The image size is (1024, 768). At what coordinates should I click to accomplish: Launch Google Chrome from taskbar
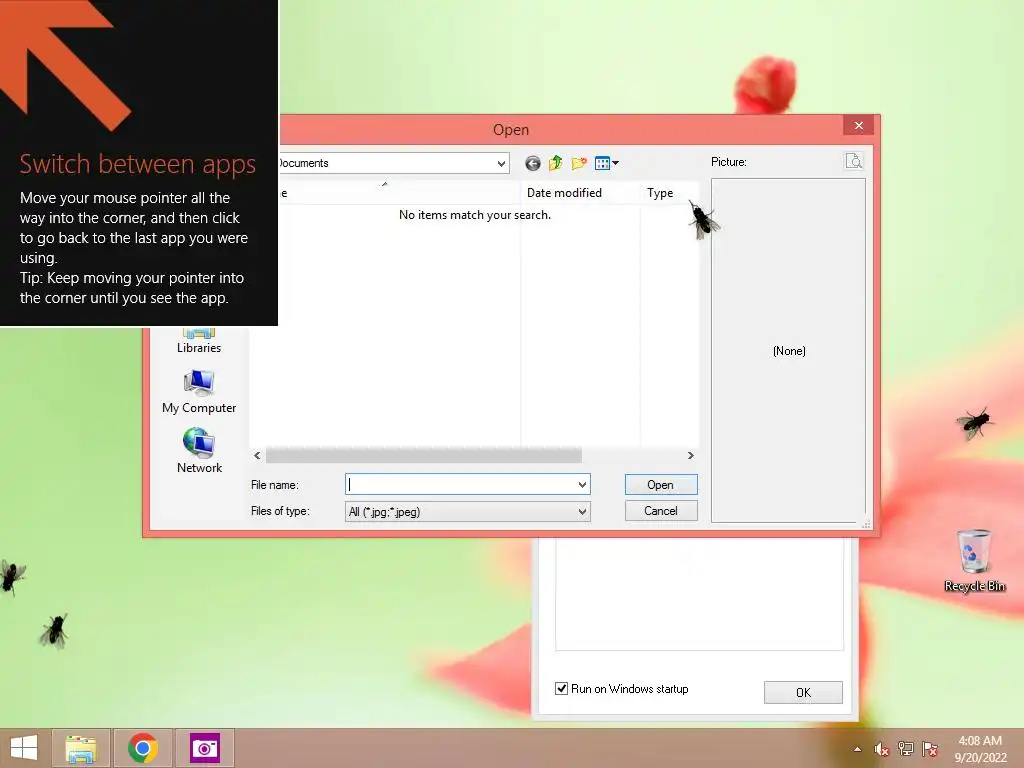pyautogui.click(x=143, y=748)
